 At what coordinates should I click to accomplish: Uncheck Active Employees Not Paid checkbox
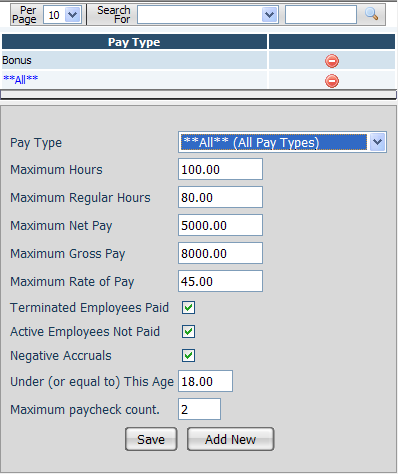click(188, 331)
